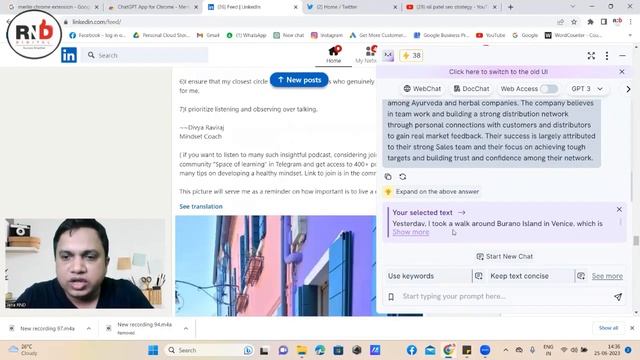Dismiss the old UI banner

pyautogui.click(x=622, y=72)
